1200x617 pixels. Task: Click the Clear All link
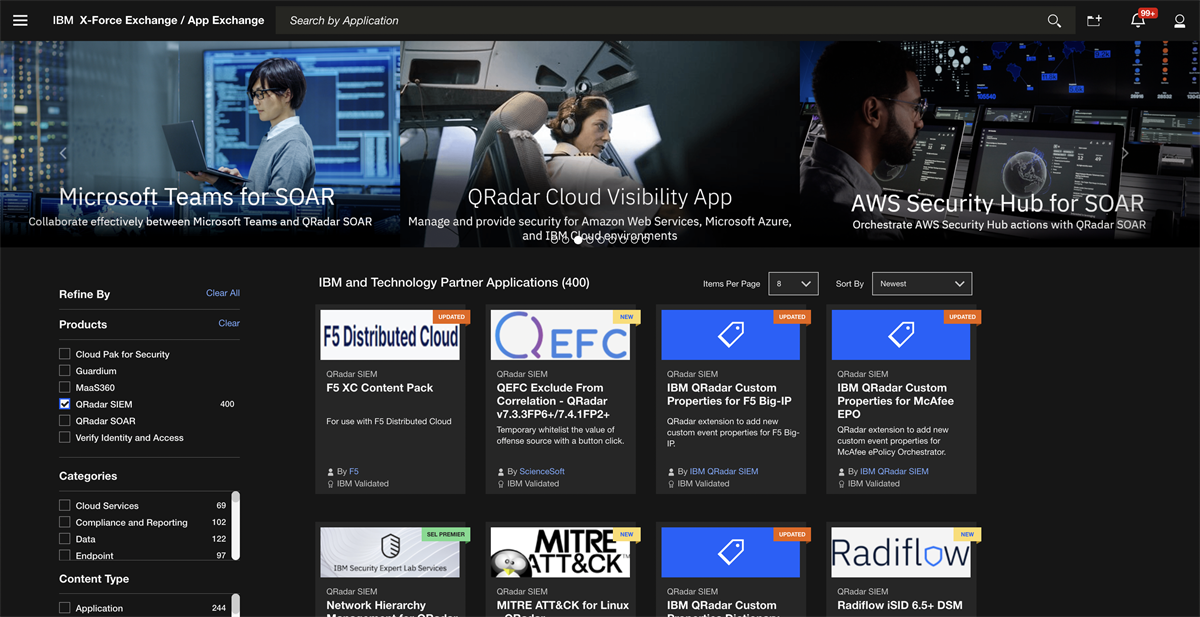pyautogui.click(x=222, y=292)
